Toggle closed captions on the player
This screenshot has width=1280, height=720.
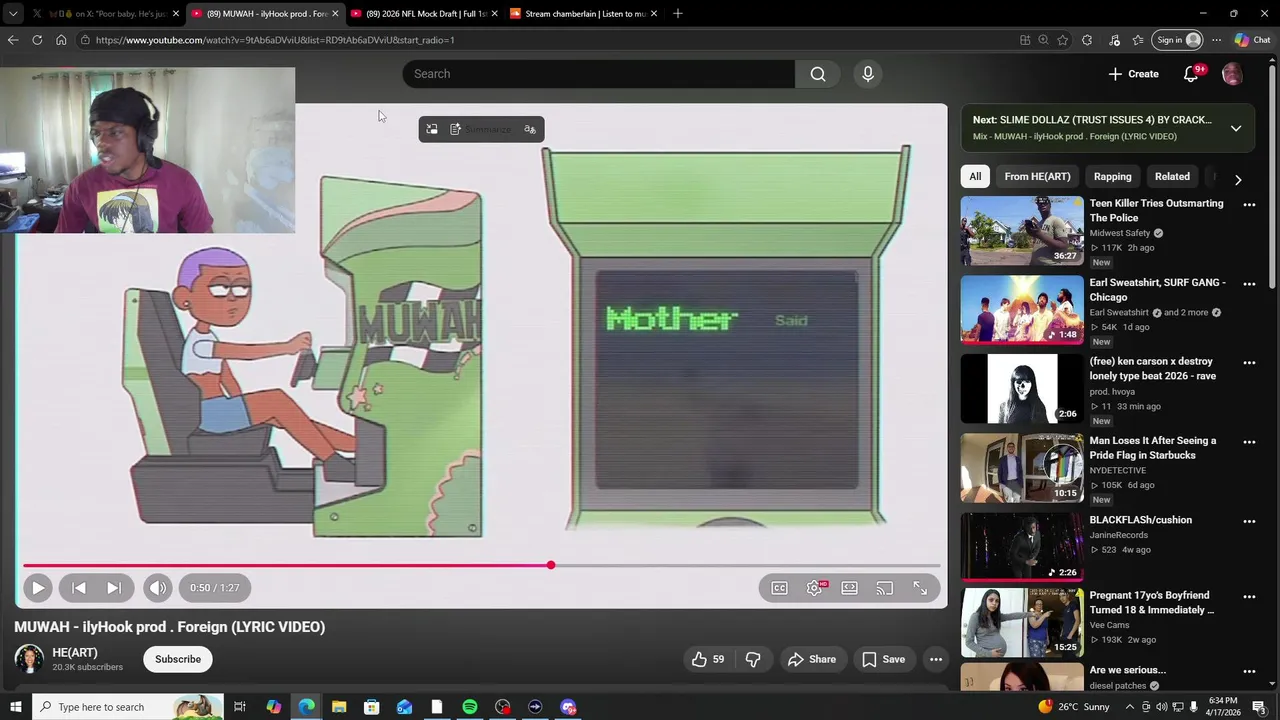coord(780,588)
